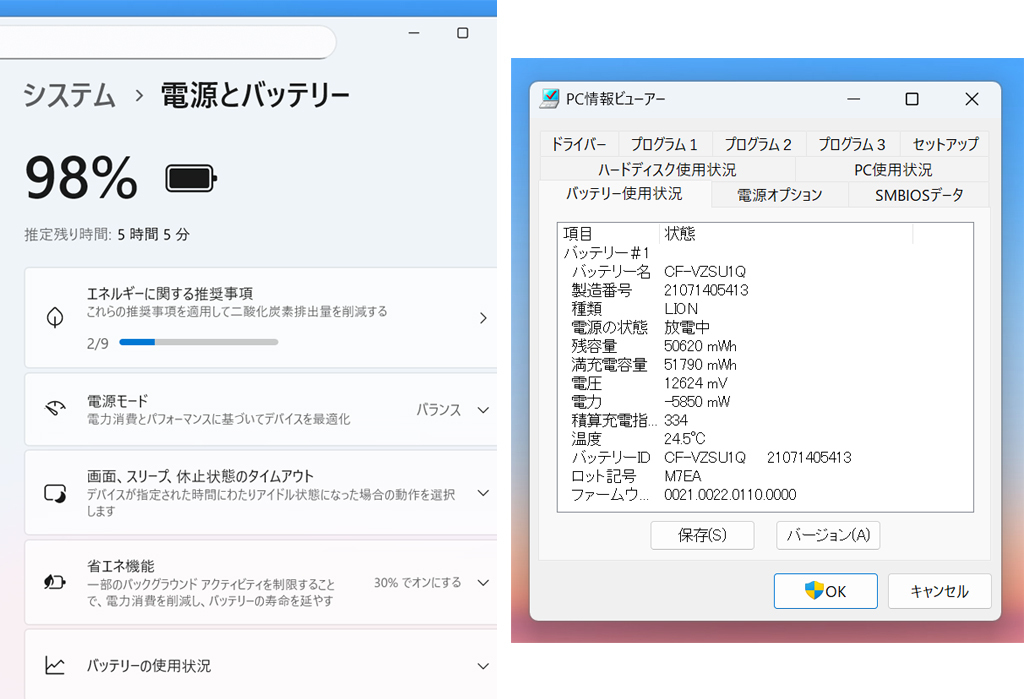
Task: Click the search field at the top left
Action: [x=170, y=42]
